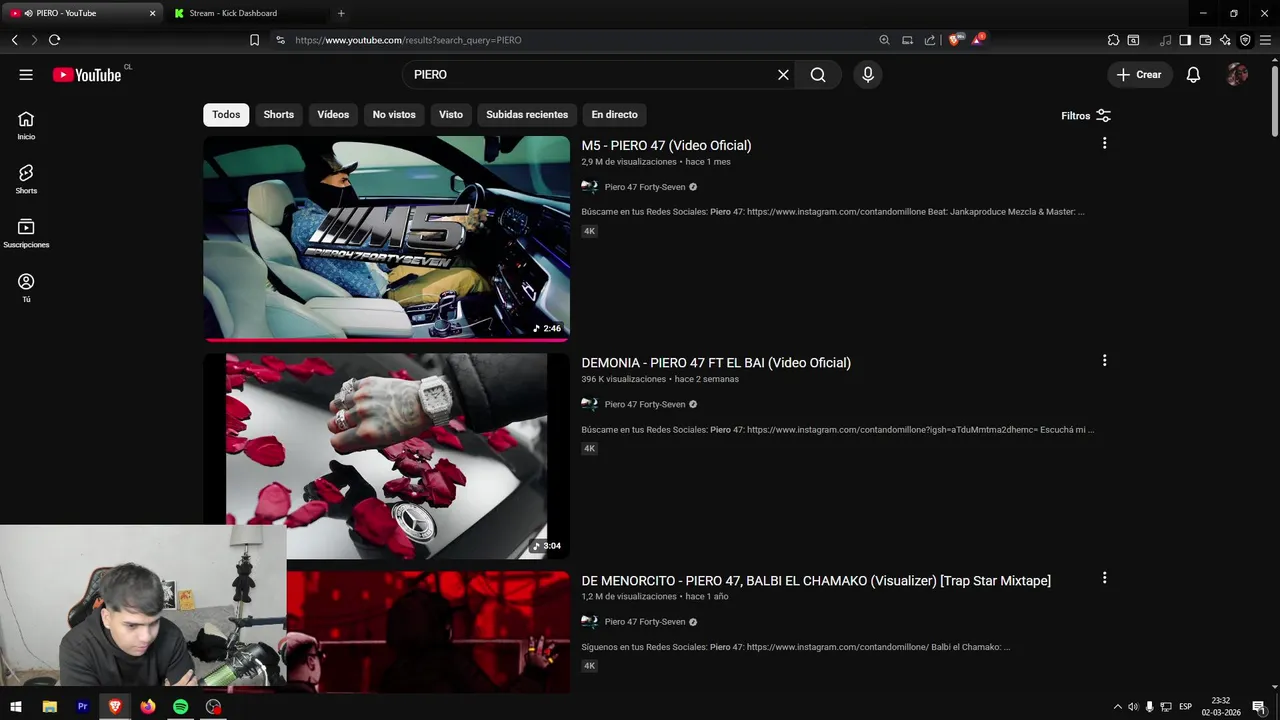This screenshot has height=720, width=1280.
Task: Play the DEMONIA roses thumbnail
Action: [386, 456]
